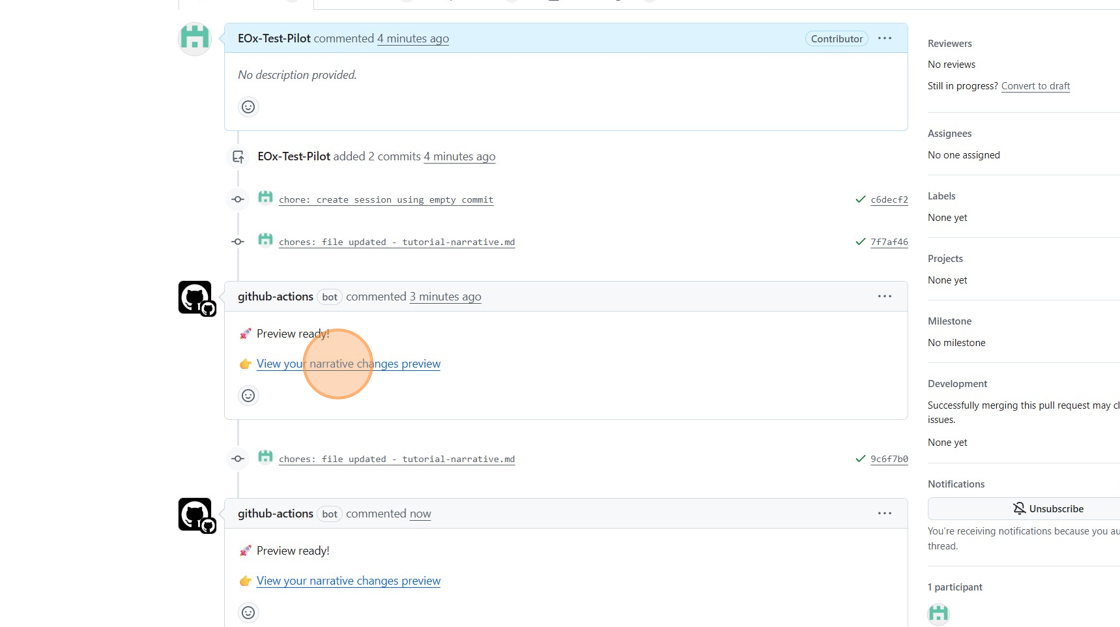Open commit hash 7f7af46
1120x627 pixels.
click(889, 242)
